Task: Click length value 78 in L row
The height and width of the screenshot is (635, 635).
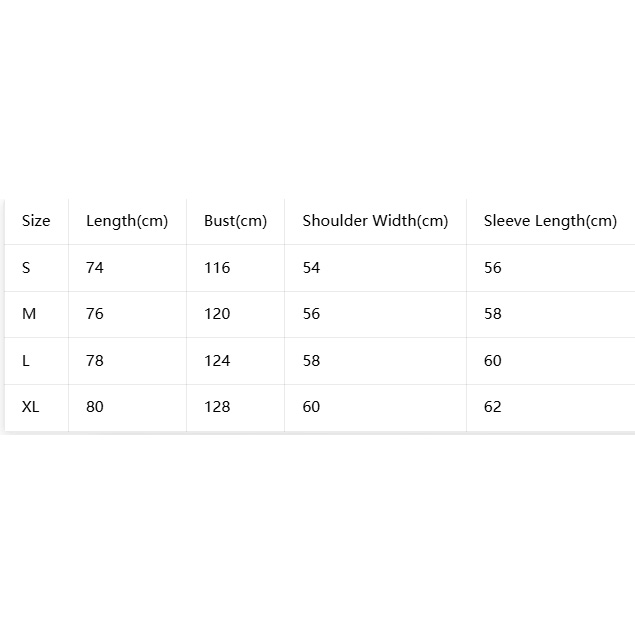Action: coord(95,360)
